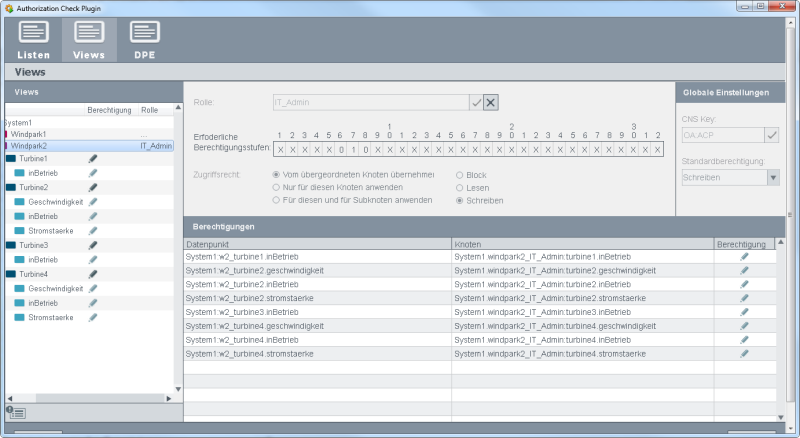
Task: Click checkmark icon next to IT_Admin role
Action: point(476,102)
